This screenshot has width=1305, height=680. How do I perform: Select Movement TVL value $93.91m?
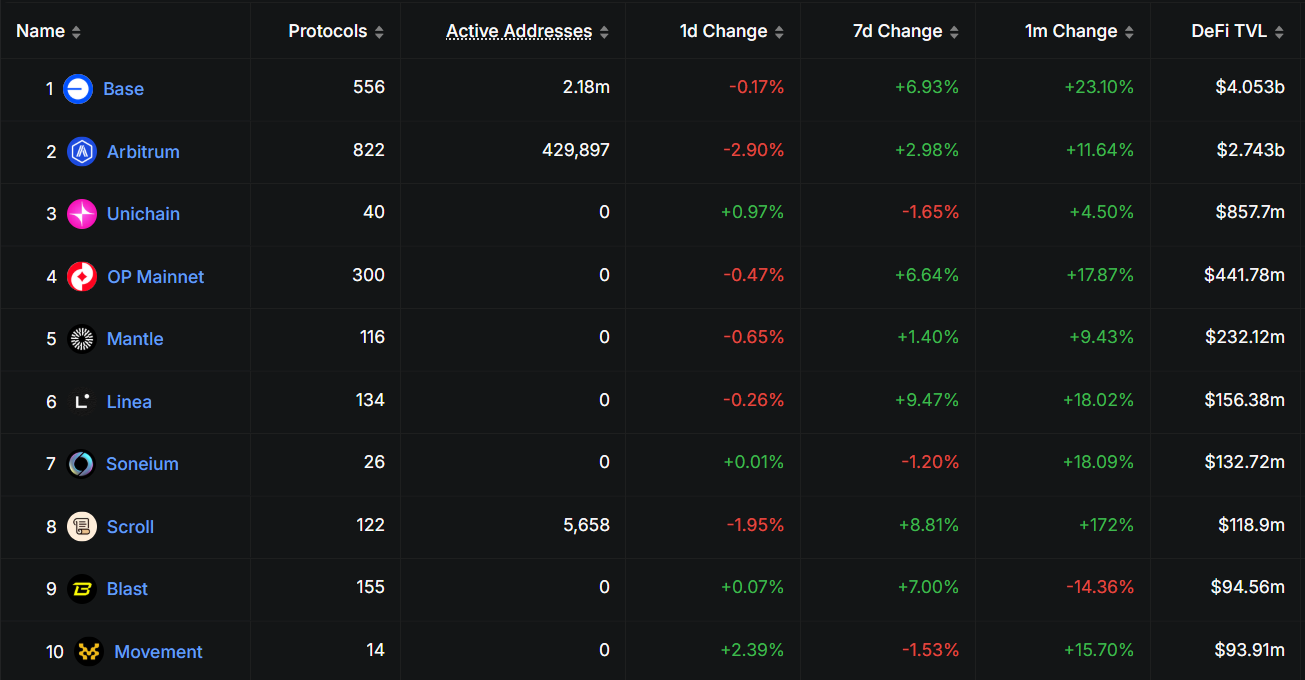pos(1248,650)
